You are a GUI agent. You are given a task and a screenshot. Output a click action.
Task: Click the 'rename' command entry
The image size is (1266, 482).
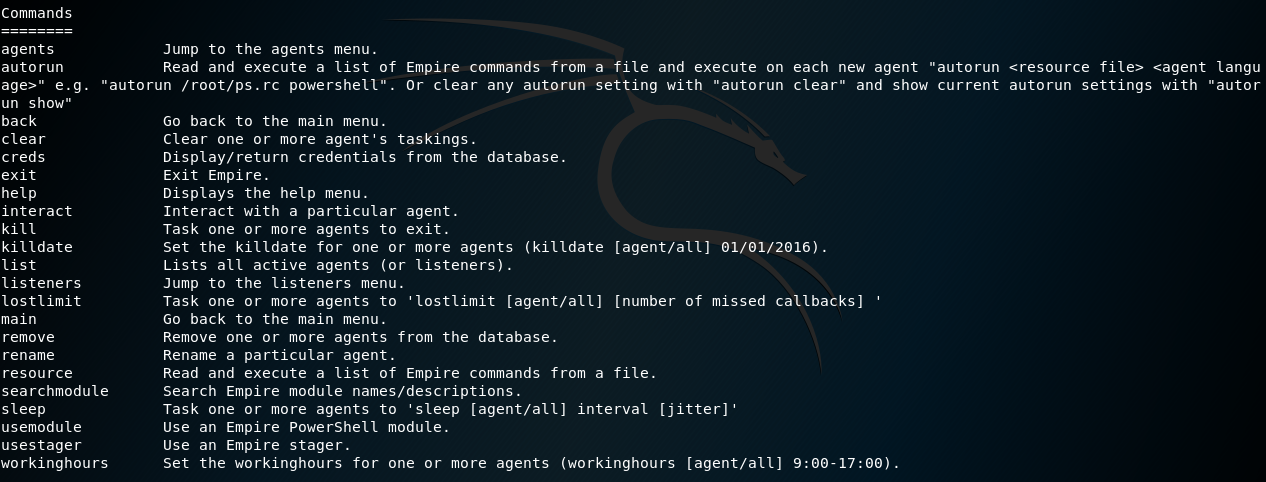(28, 355)
